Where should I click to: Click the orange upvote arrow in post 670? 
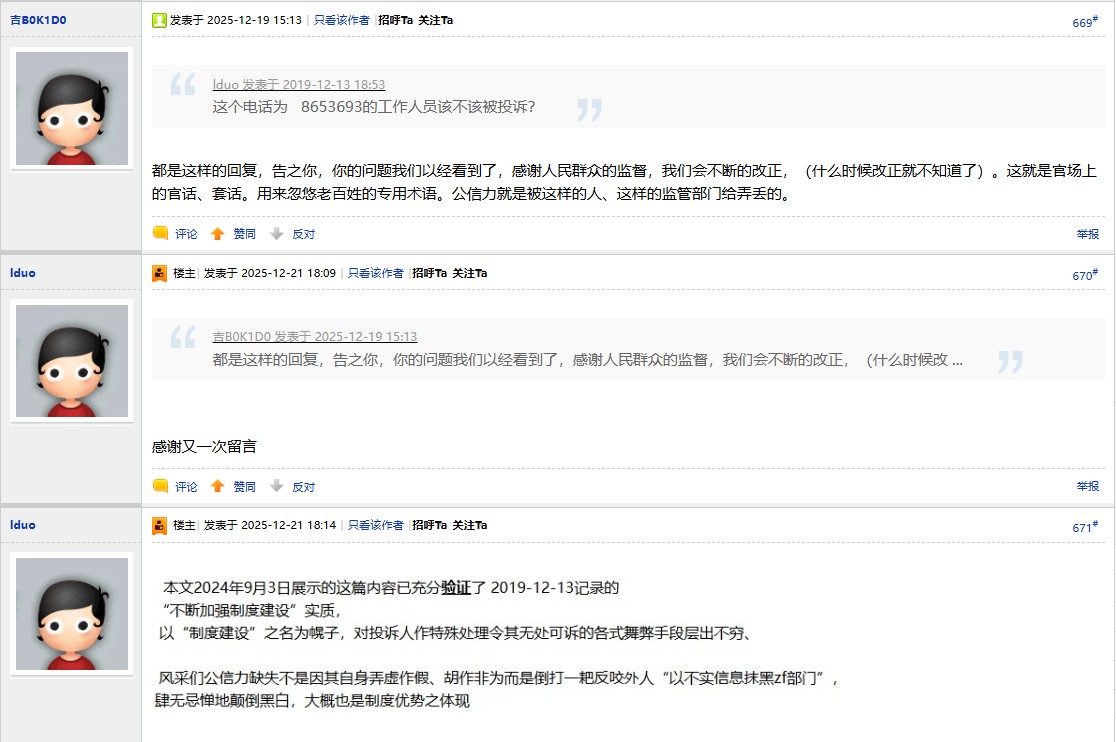(x=217, y=487)
